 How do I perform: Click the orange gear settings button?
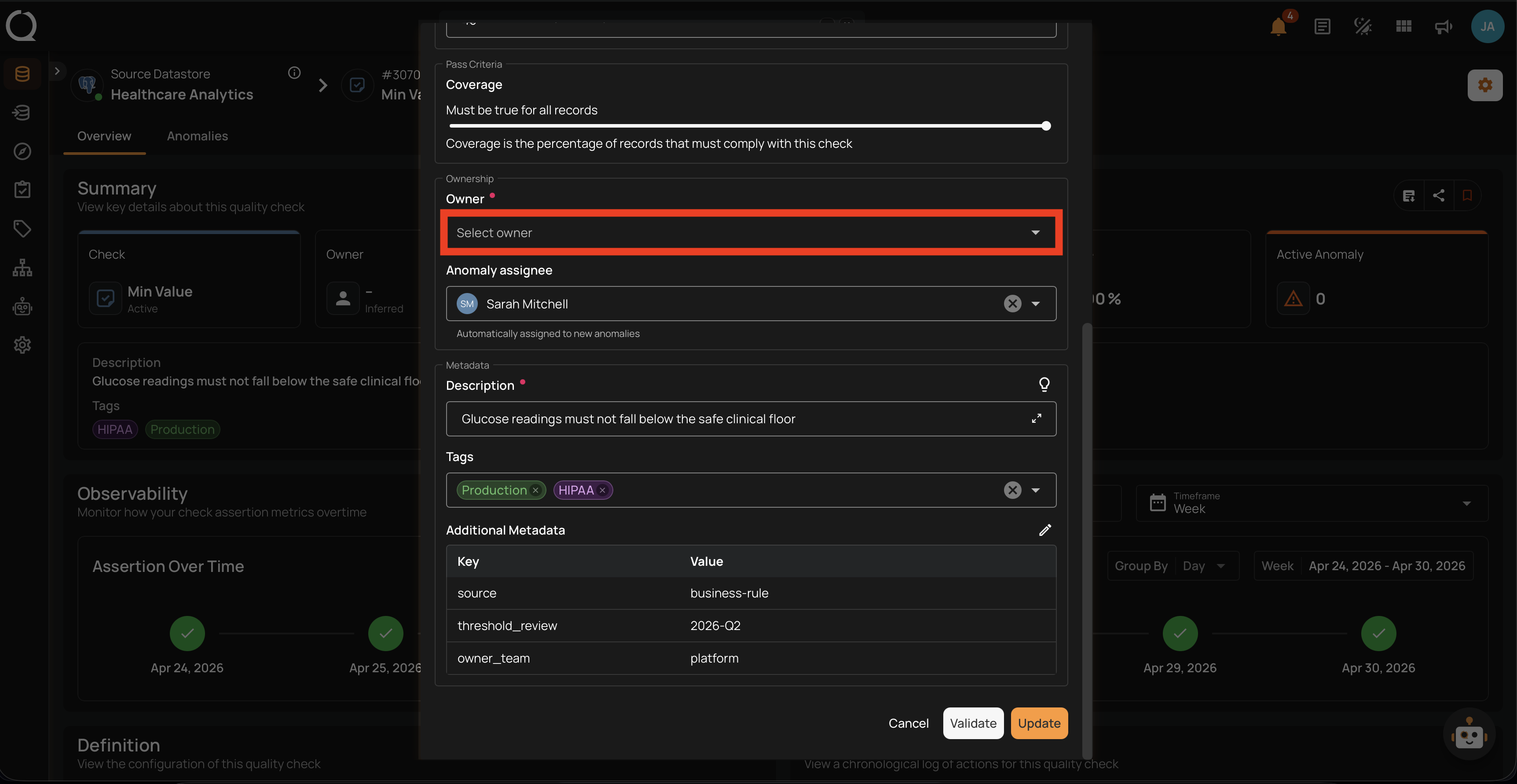1485,85
